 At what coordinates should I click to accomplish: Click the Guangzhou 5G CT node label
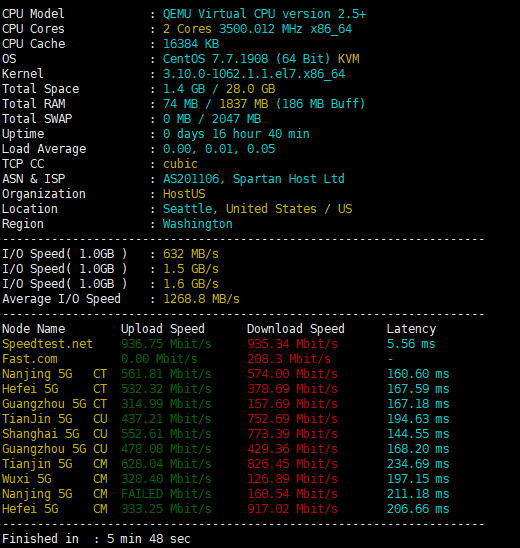click(55, 404)
